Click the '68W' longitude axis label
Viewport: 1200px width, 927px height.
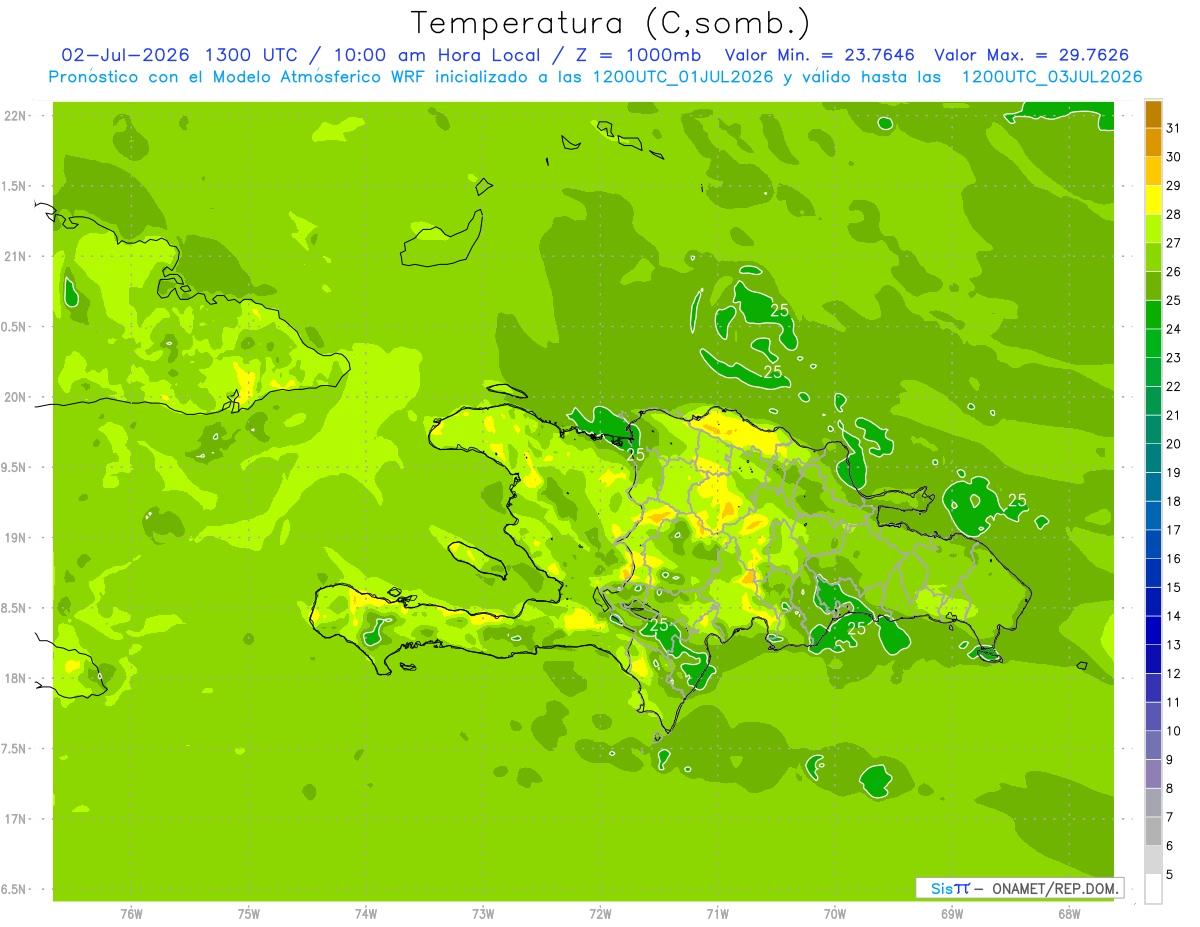click(x=1069, y=914)
